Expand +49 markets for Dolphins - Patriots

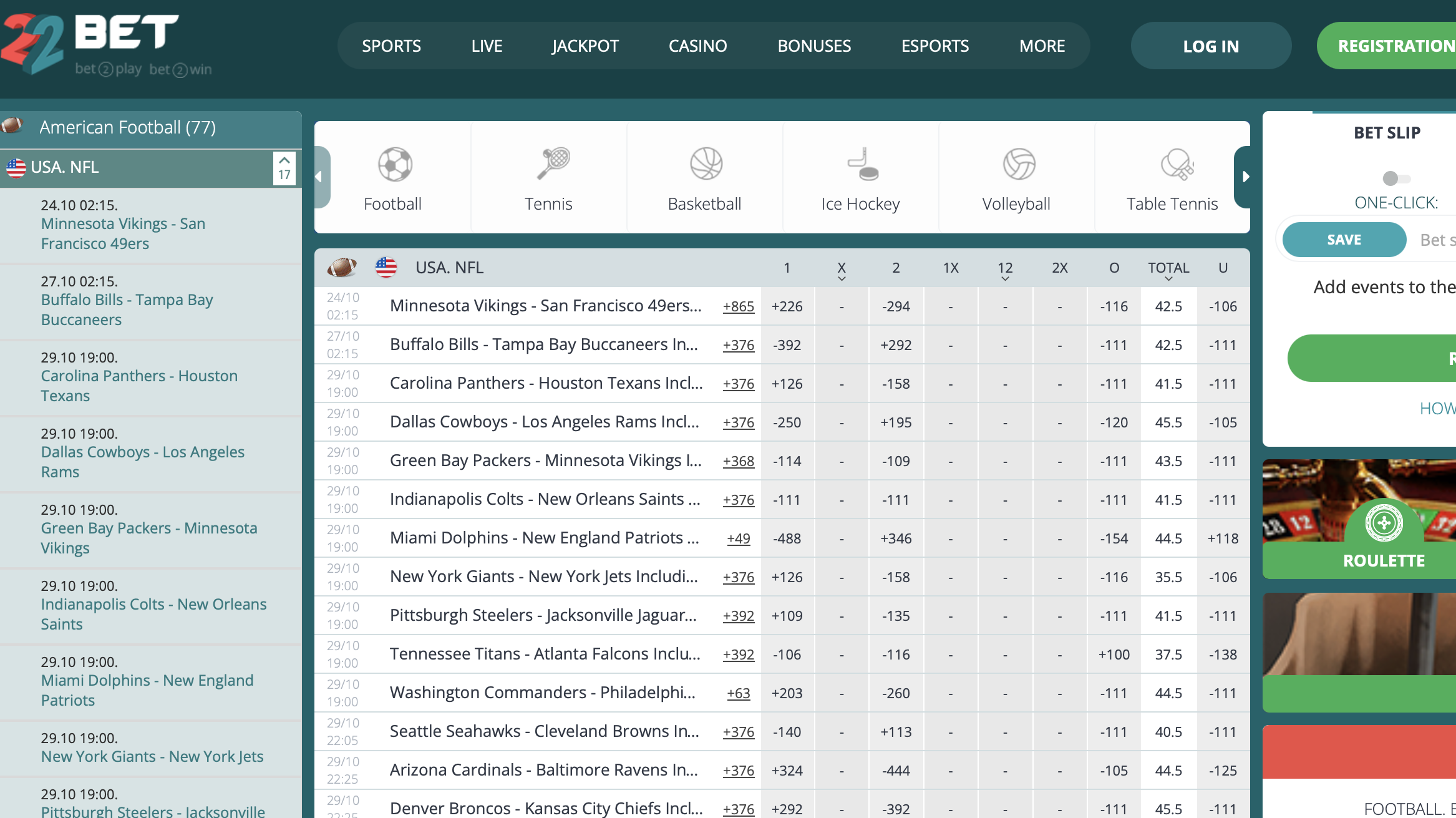[x=739, y=538]
